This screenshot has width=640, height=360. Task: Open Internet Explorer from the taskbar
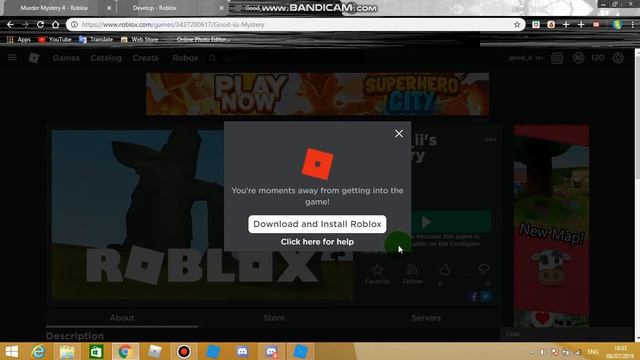click(x=39, y=351)
